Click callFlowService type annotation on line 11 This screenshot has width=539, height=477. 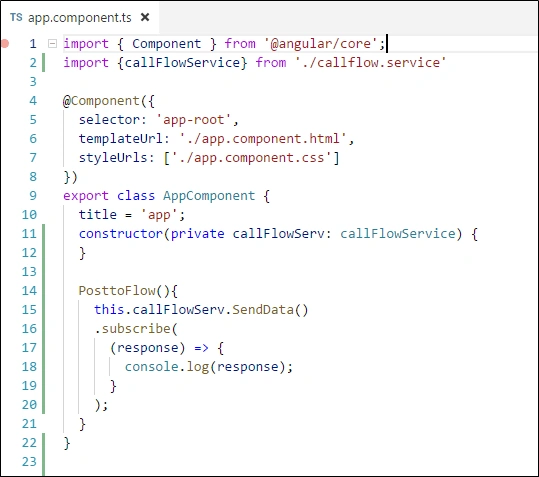pyautogui.click(x=398, y=234)
